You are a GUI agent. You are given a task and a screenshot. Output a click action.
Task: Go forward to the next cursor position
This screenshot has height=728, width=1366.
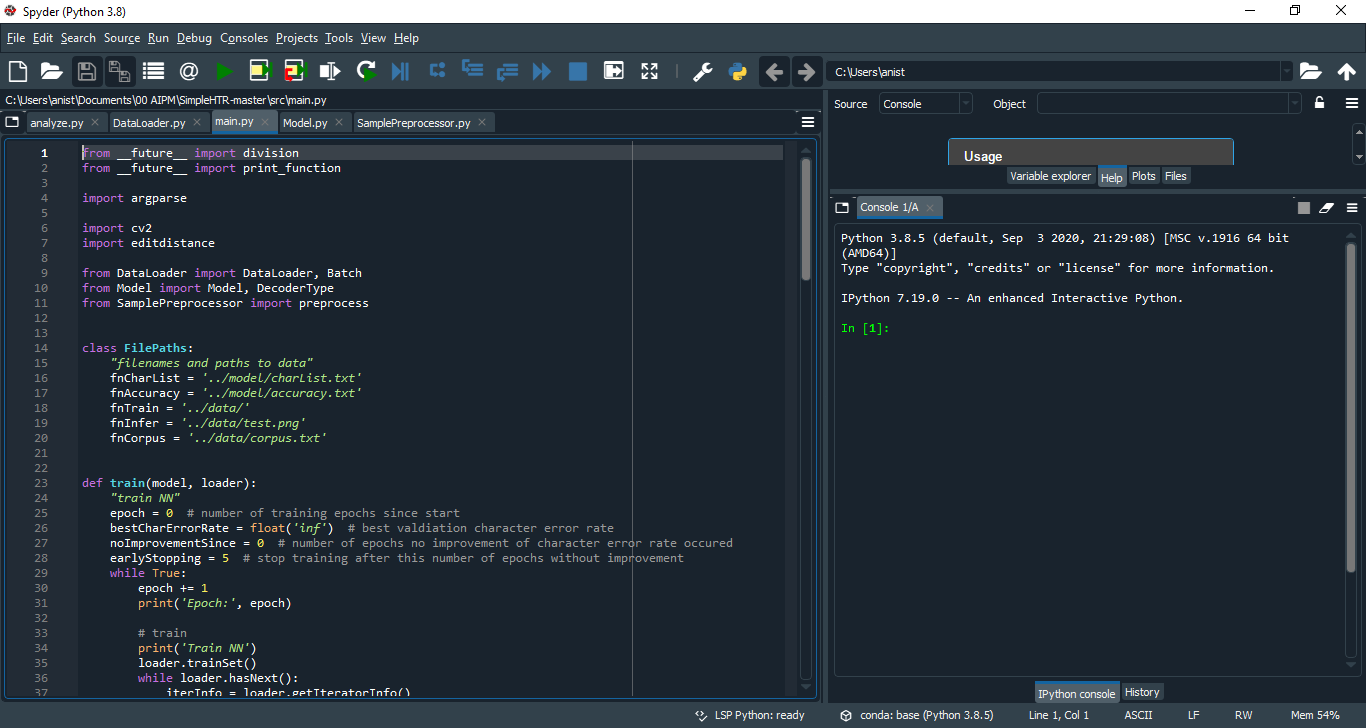pyautogui.click(x=806, y=71)
